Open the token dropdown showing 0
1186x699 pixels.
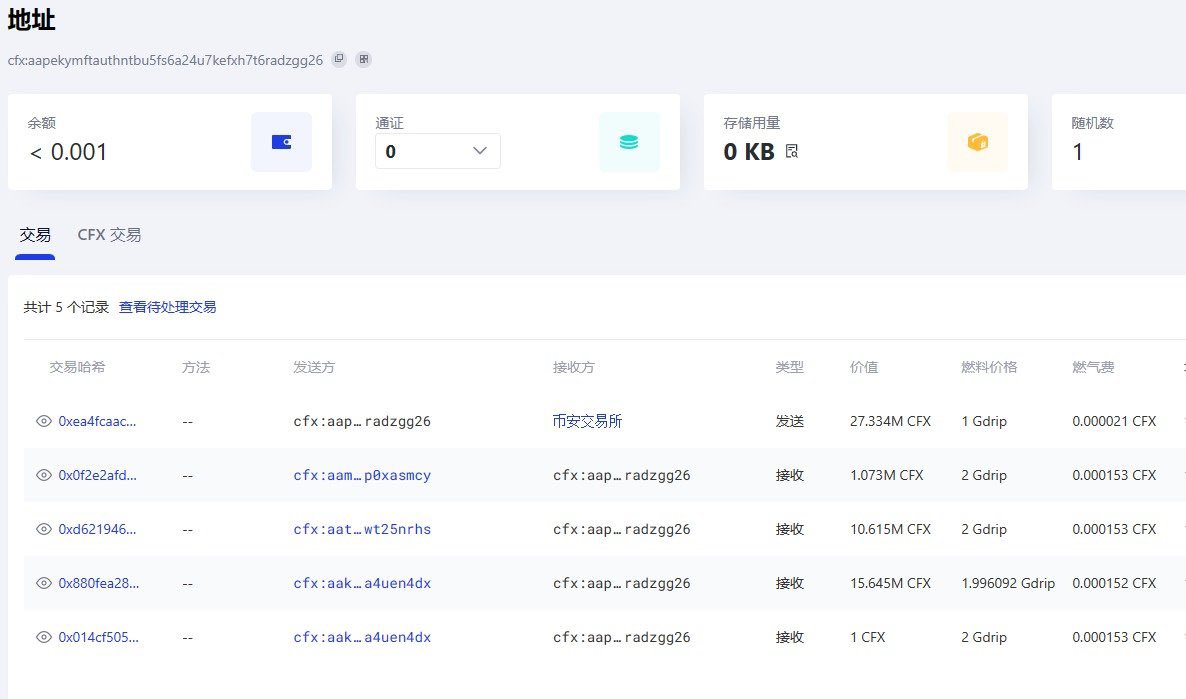pyautogui.click(x=437, y=151)
